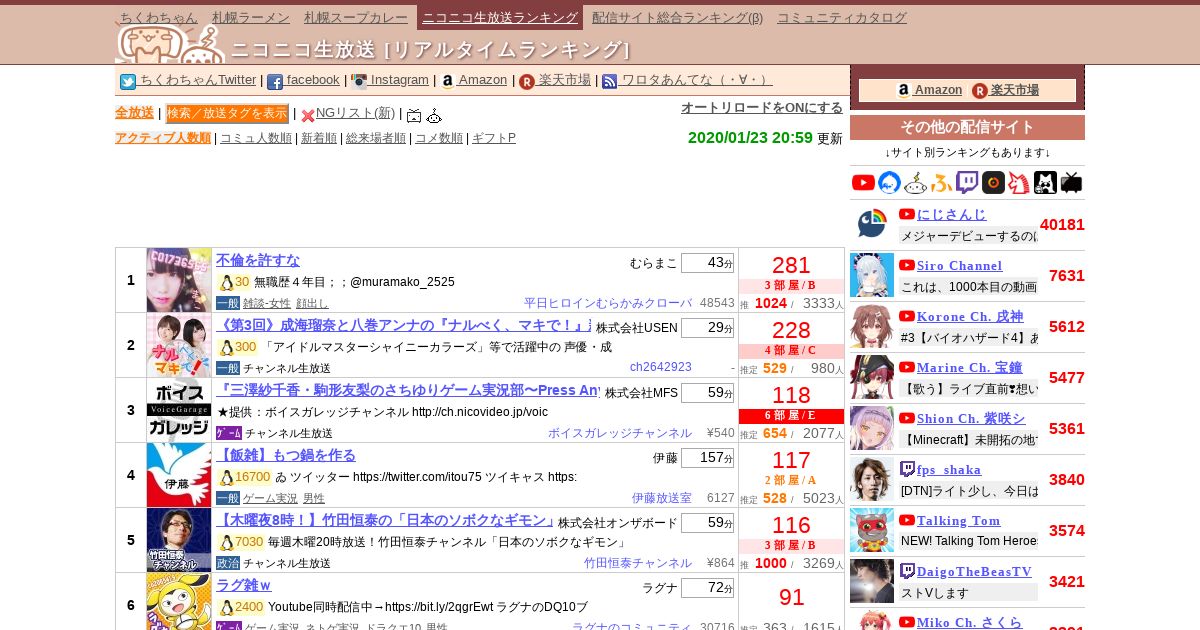The image size is (1200, 630).
Task: Click small robot icon next to NGリスト
Action: pyautogui.click(x=434, y=115)
